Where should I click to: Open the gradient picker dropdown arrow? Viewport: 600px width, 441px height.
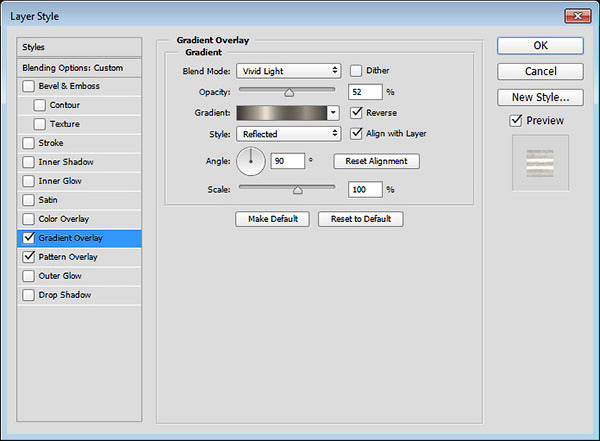[333, 113]
